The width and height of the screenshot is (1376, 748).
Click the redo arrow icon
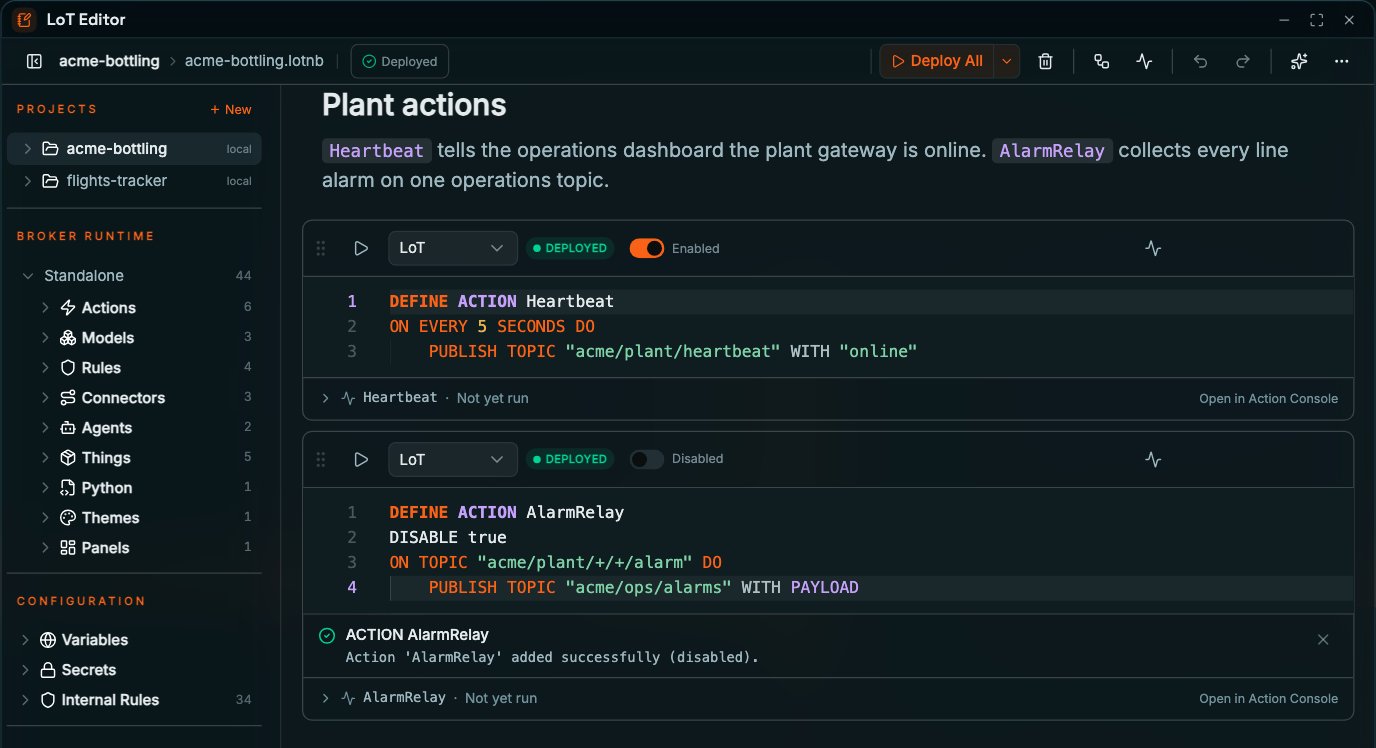coord(1243,61)
